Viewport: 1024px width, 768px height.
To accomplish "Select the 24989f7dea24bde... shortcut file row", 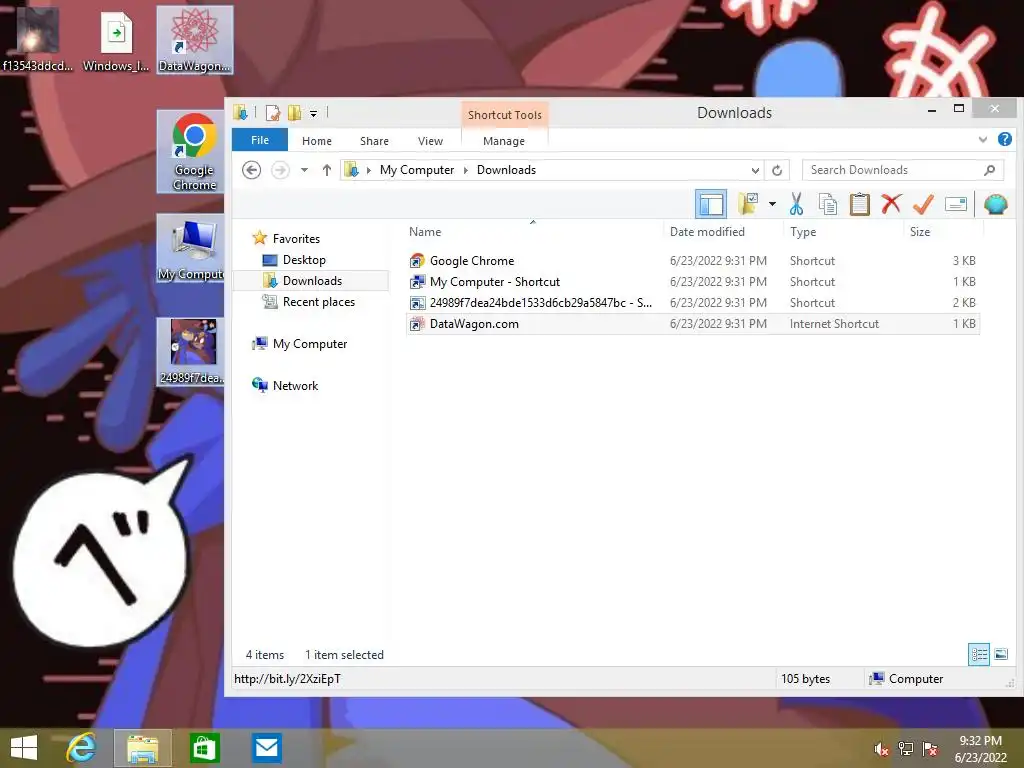I will point(692,302).
